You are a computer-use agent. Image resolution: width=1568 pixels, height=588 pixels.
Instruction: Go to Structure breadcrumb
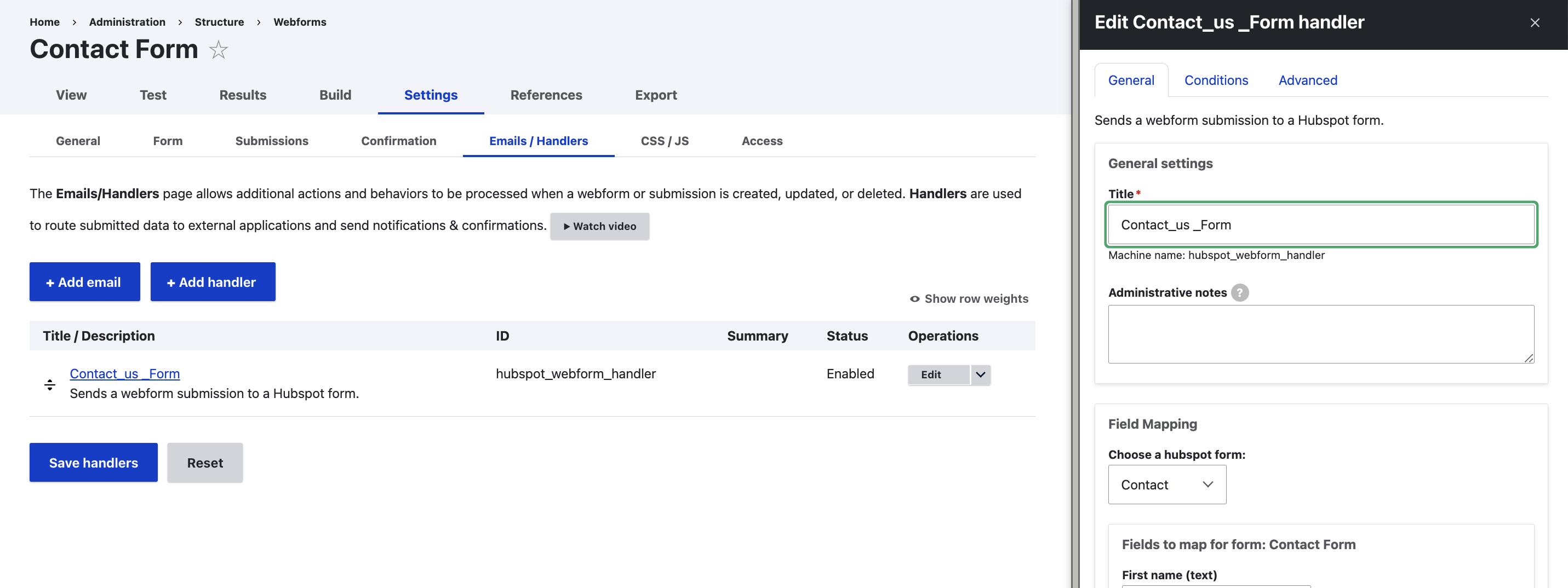[x=219, y=22]
